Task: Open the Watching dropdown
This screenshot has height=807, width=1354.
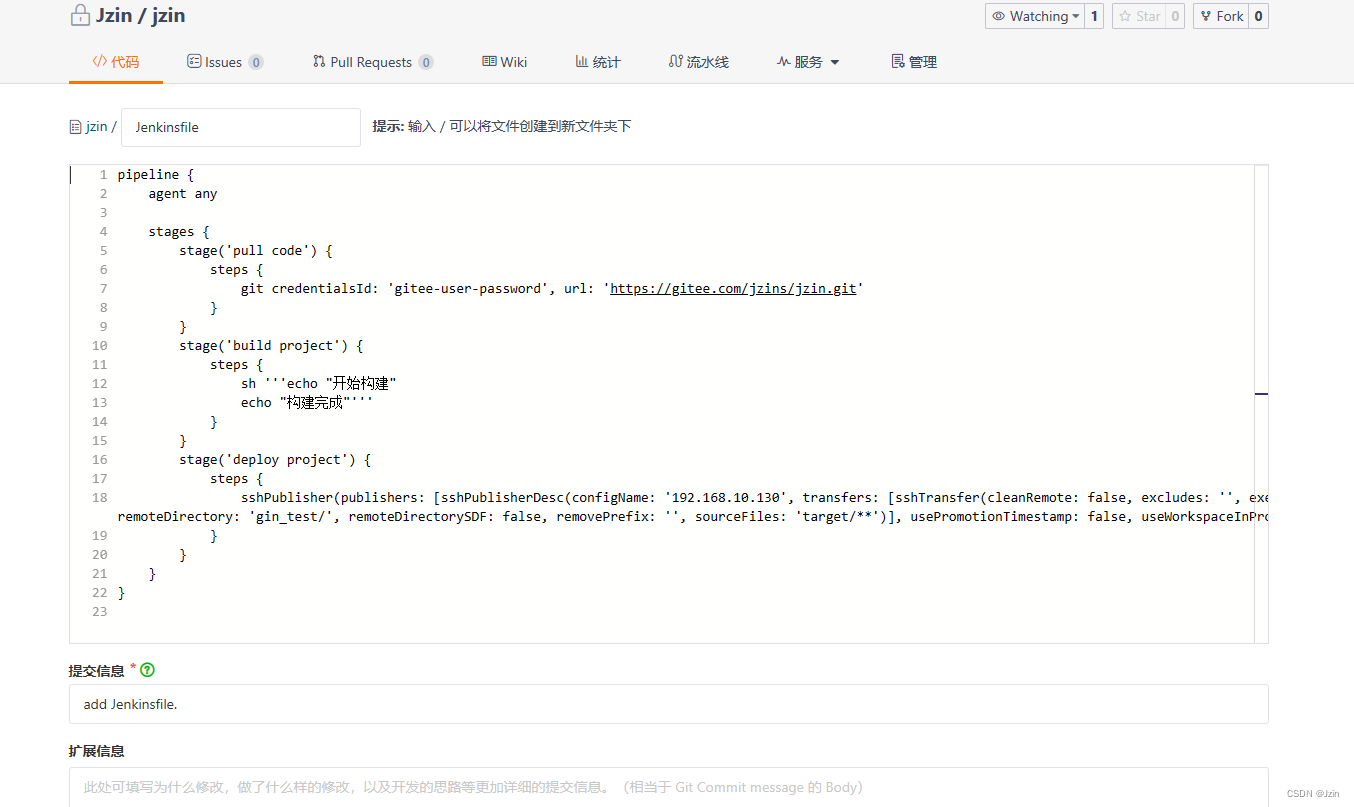Action: (1034, 16)
